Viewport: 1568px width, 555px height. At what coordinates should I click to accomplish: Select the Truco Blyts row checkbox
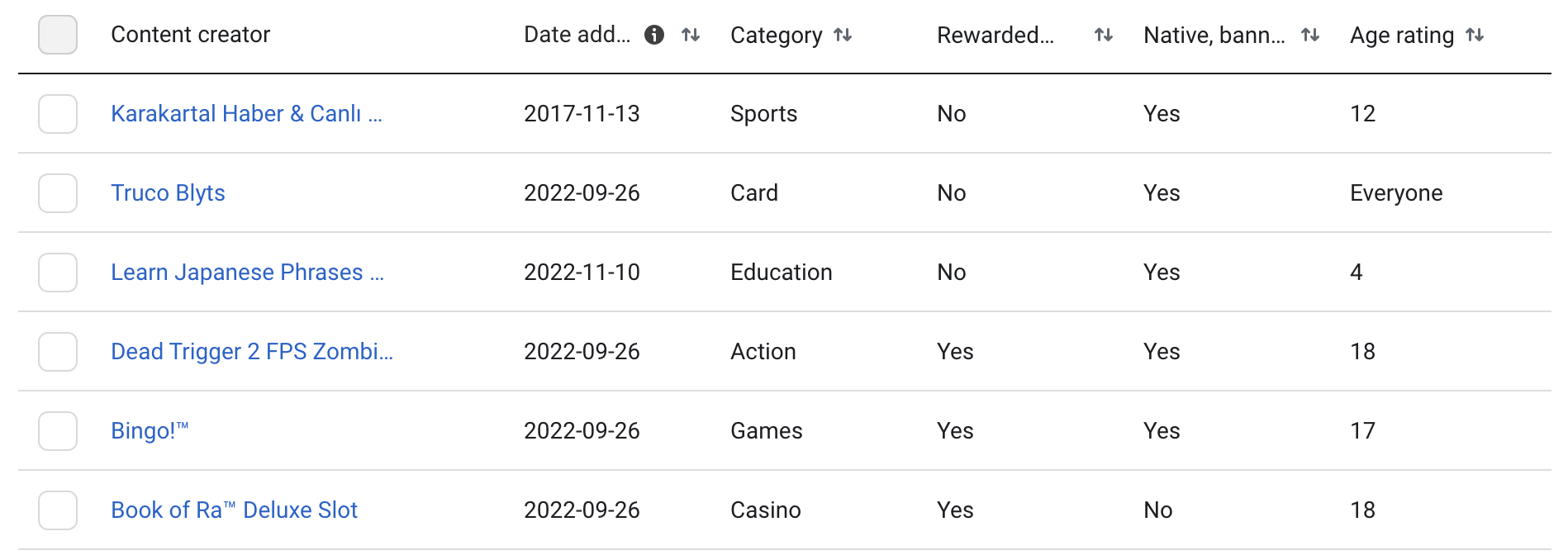pyautogui.click(x=58, y=193)
